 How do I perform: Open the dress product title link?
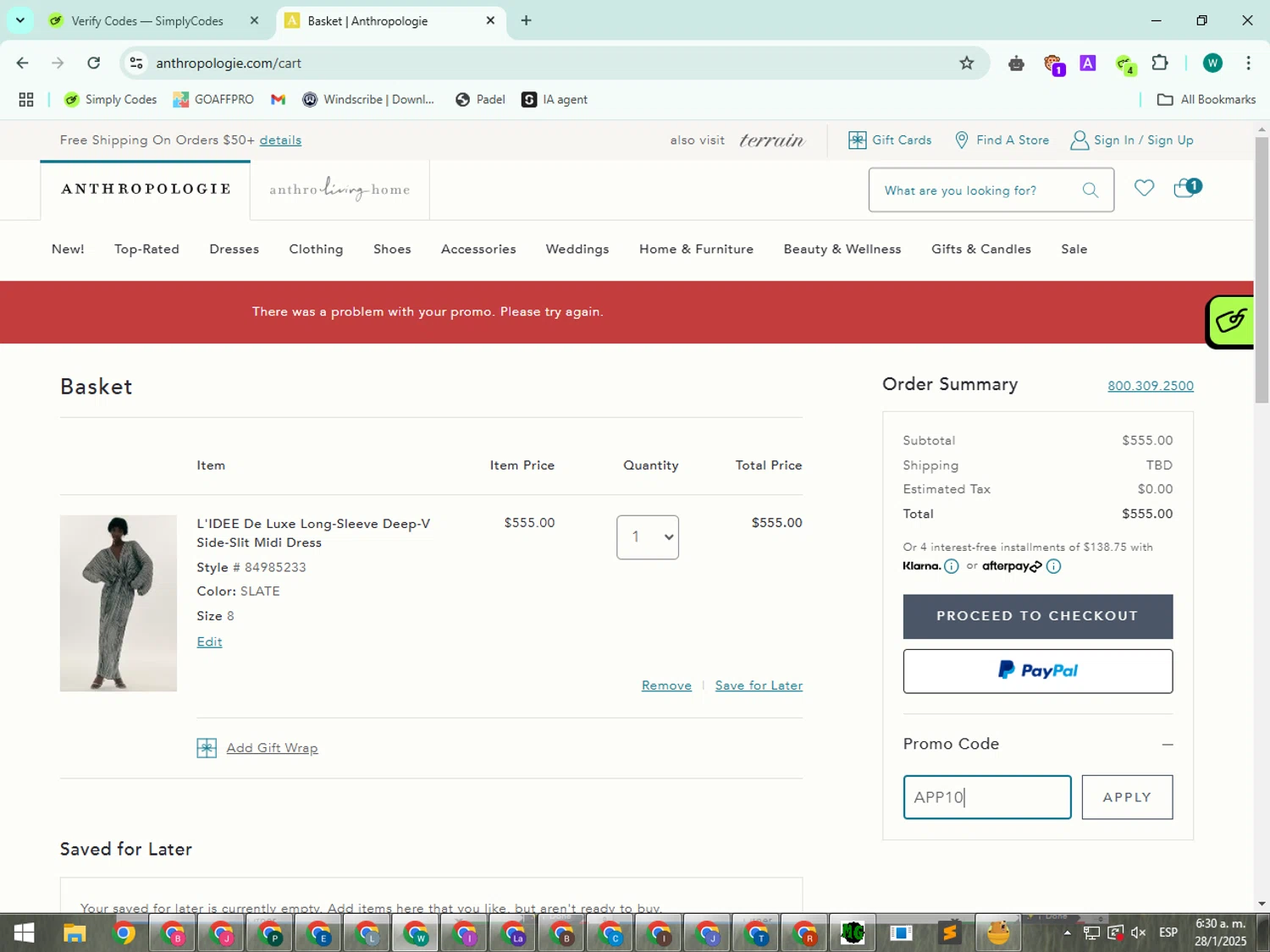click(313, 533)
